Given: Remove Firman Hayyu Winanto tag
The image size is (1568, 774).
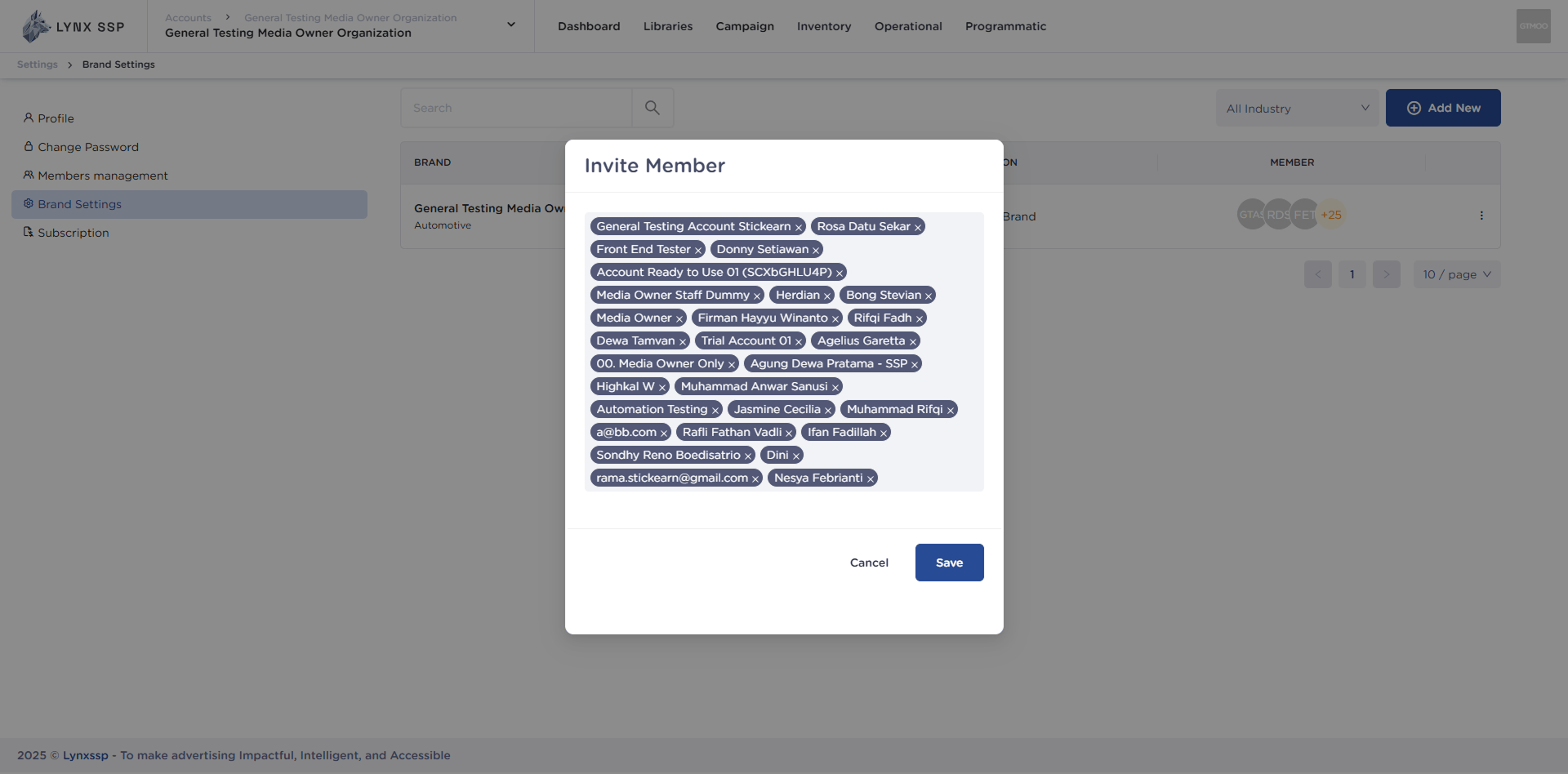Looking at the screenshot, I should point(835,319).
